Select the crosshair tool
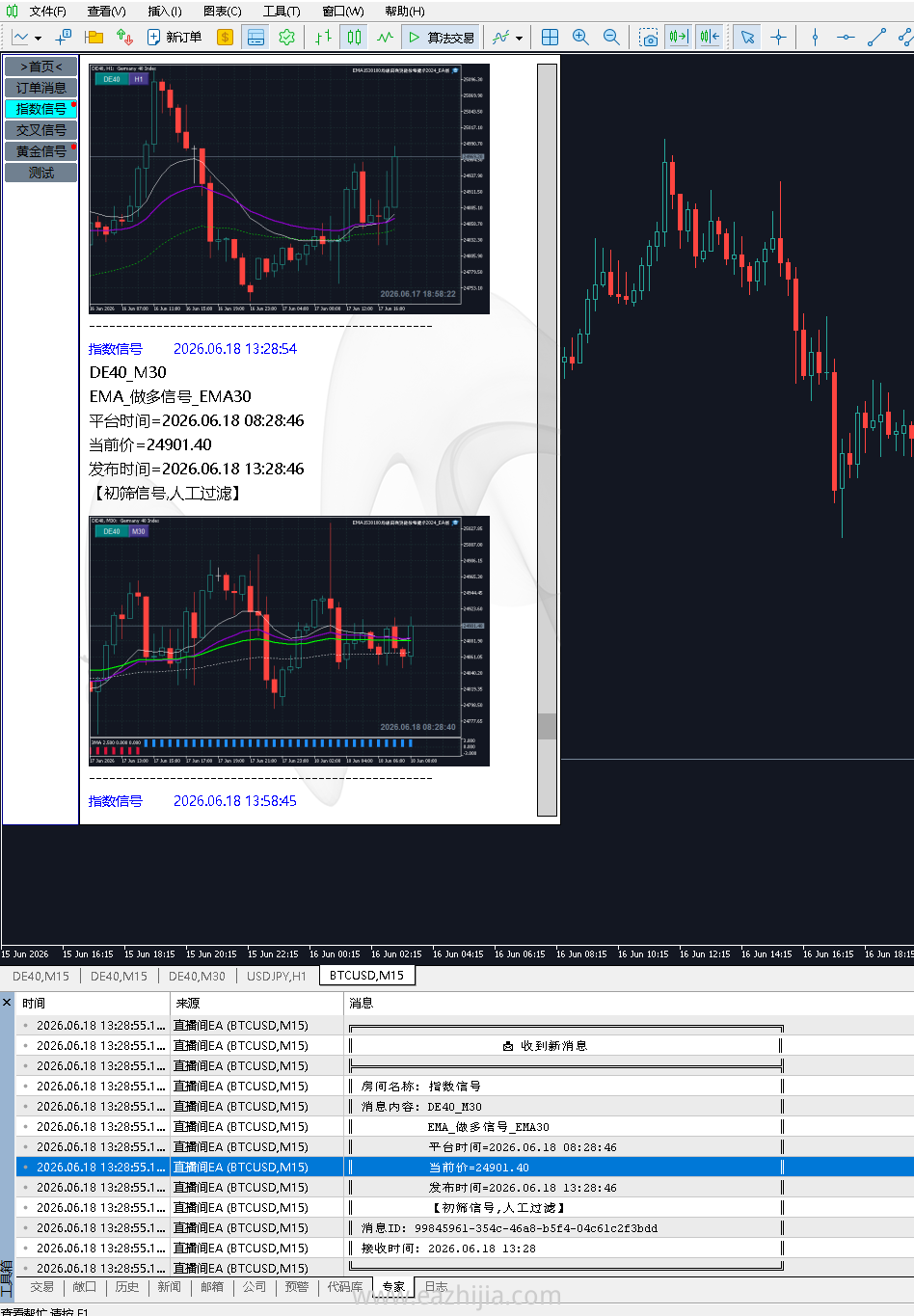 coord(778,37)
